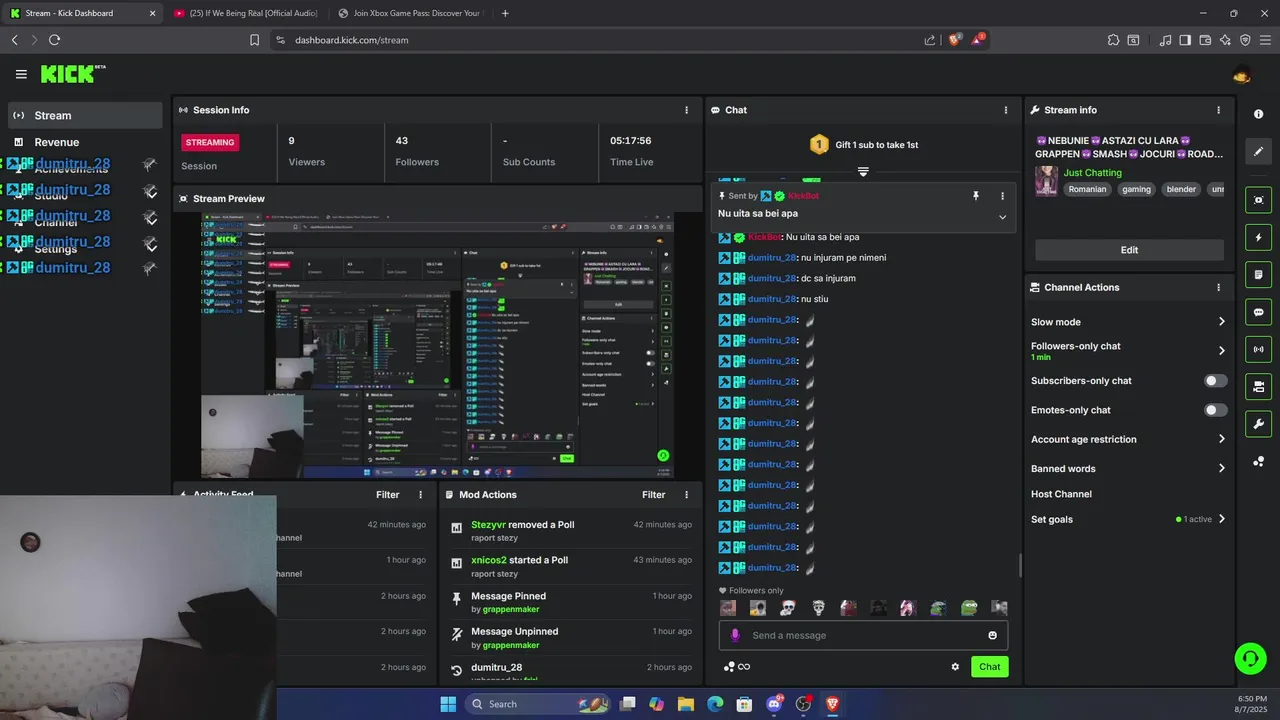The width and height of the screenshot is (1280, 720).
Task: Open OBS Studio from taskbar
Action: 803,704
